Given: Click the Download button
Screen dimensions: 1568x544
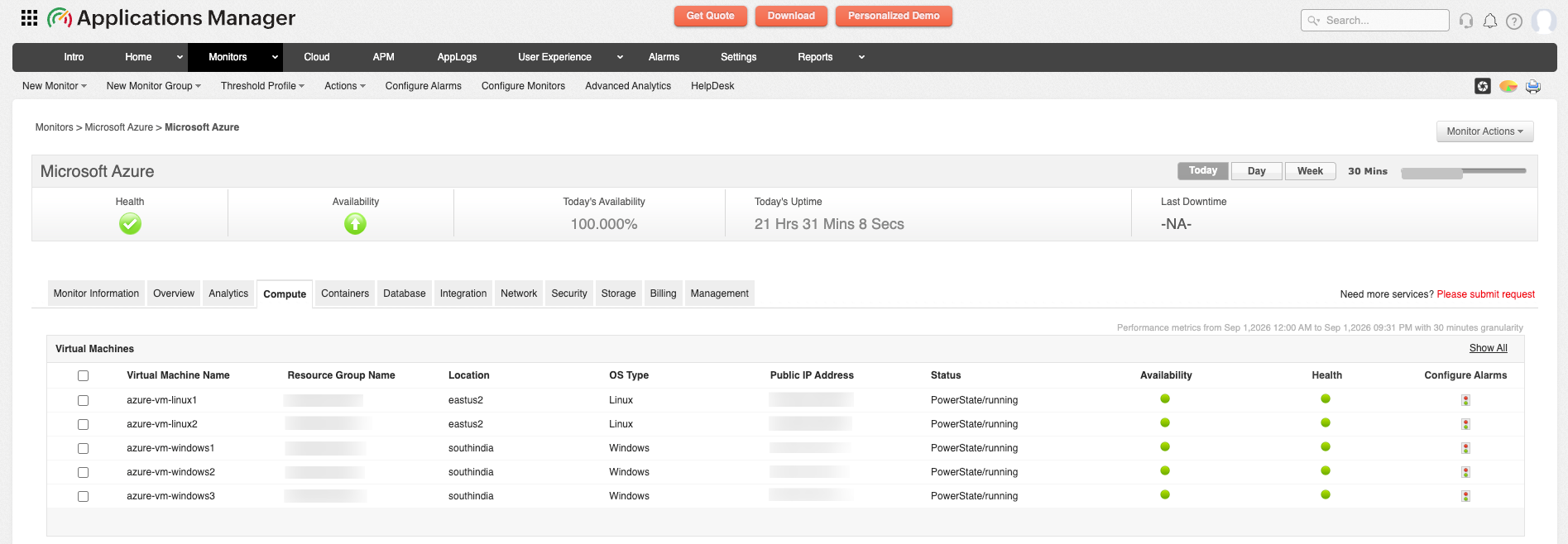Looking at the screenshot, I should coord(791,16).
